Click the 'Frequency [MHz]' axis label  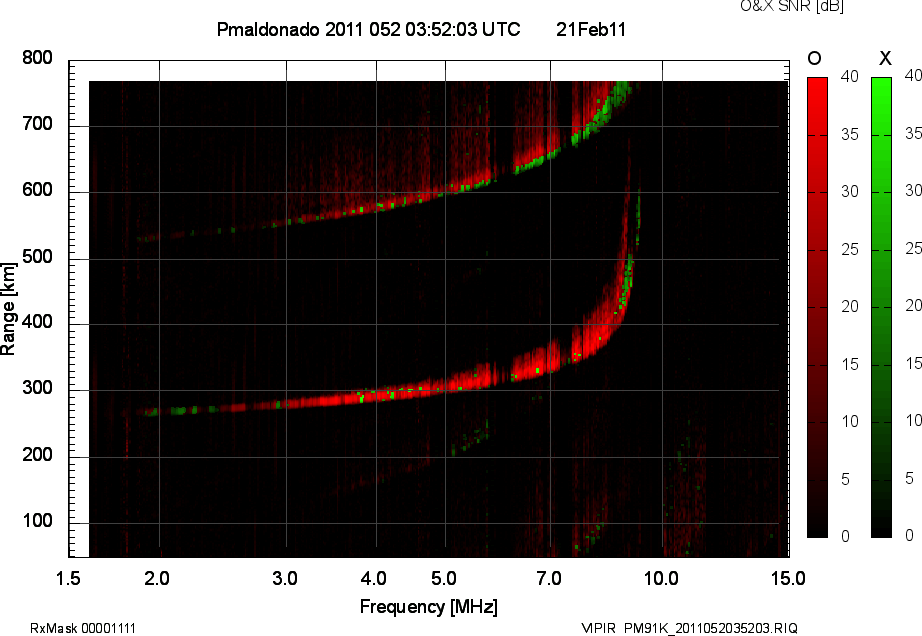tap(429, 607)
